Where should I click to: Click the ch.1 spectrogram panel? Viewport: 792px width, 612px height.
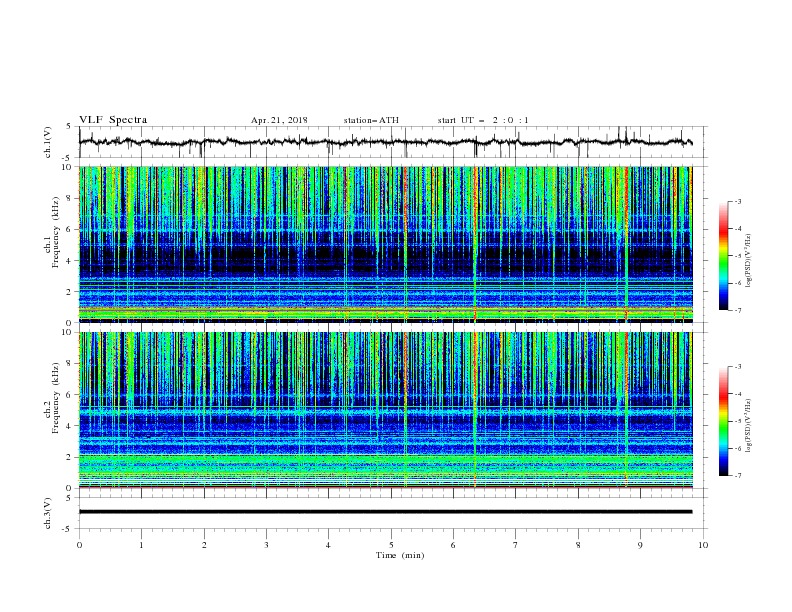click(385, 244)
